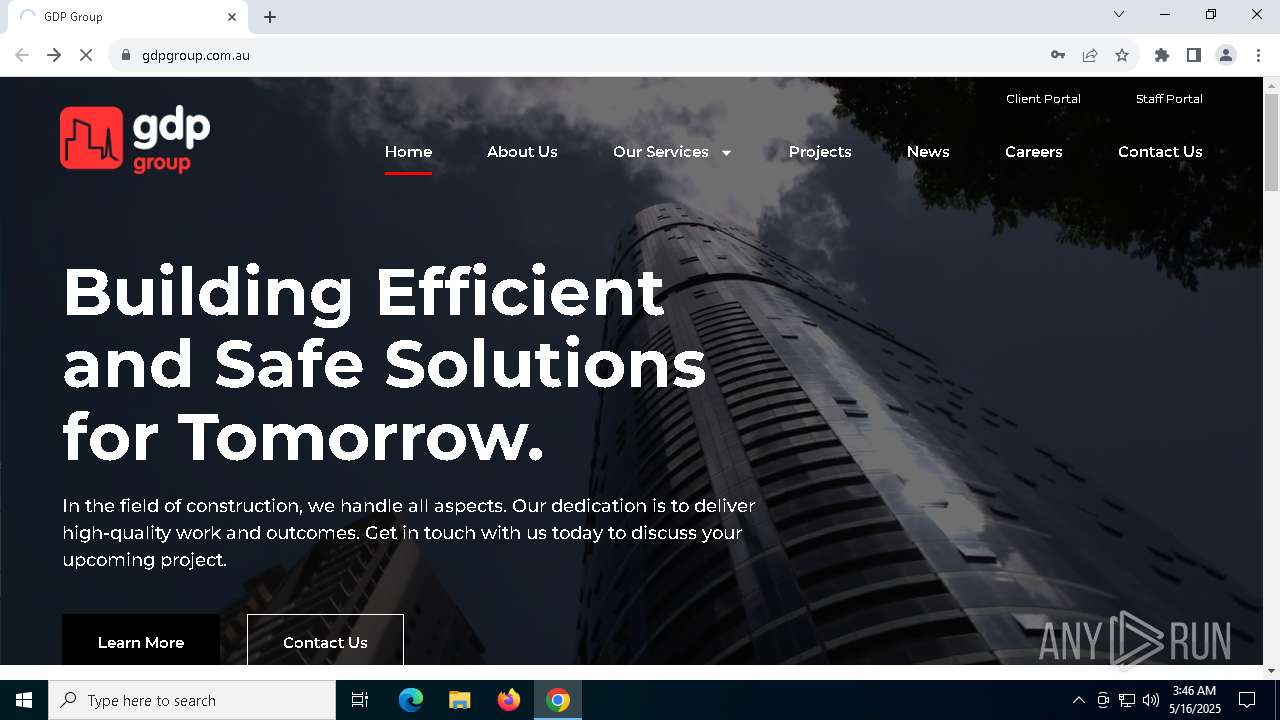Open network status tray icon
Viewport: 1280px width, 720px height.
1127,700
